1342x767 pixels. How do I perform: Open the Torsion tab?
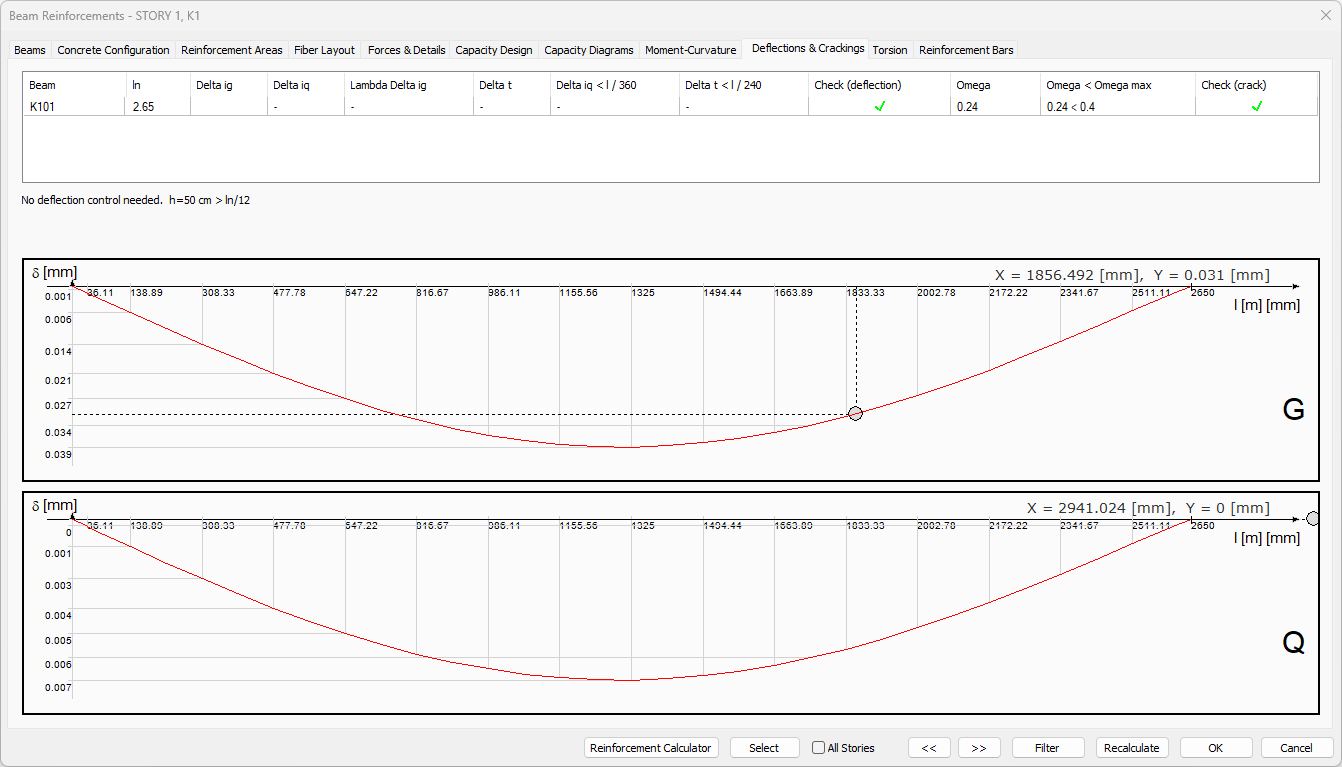click(890, 50)
